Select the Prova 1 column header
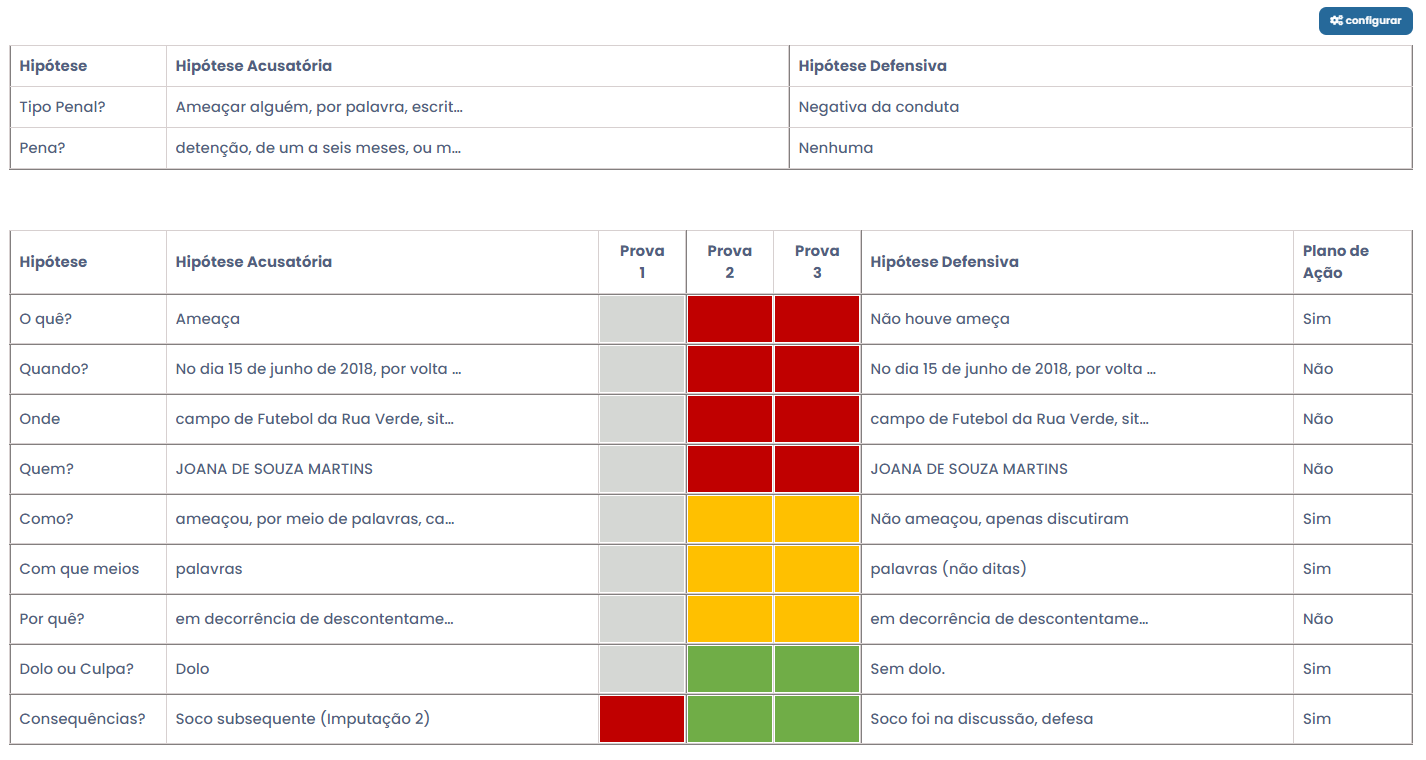 click(642, 261)
